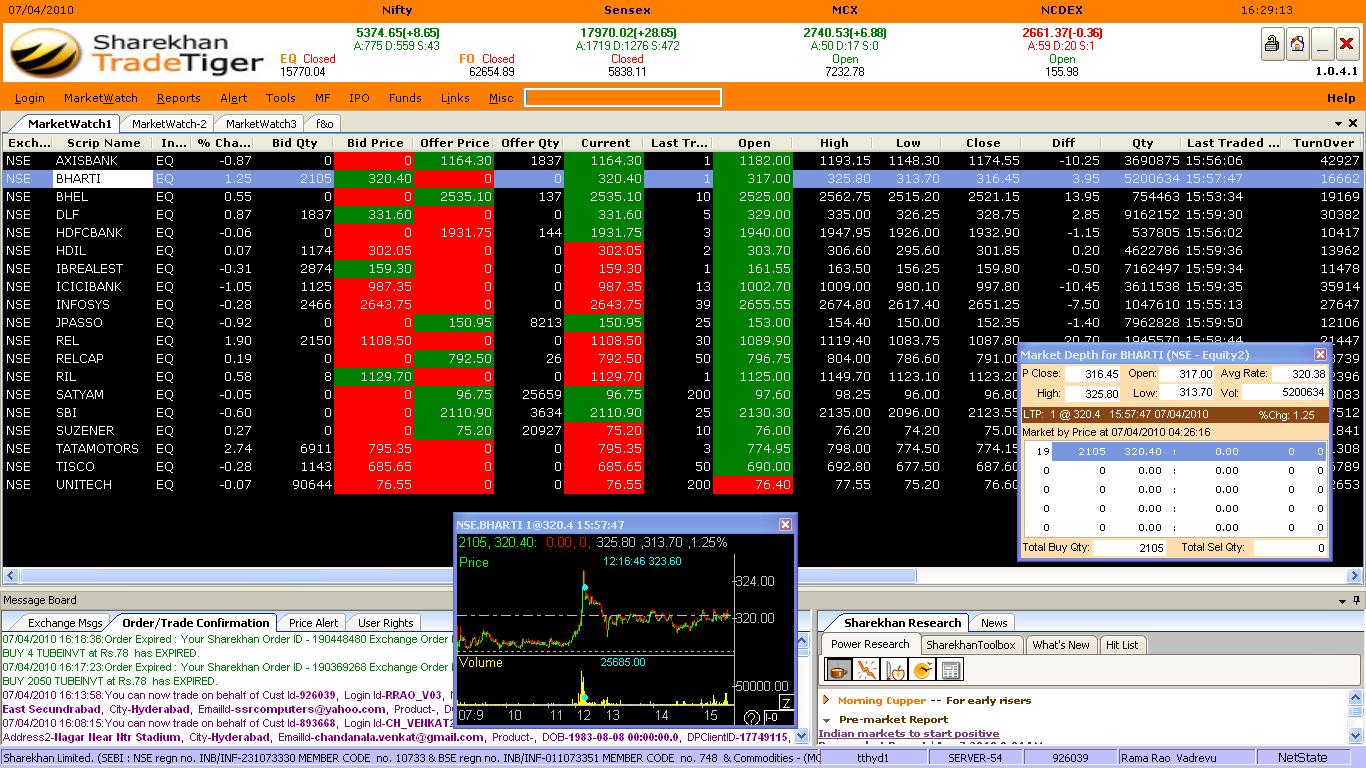
Task: Click inside the blank search box beside Misc
Action: point(620,98)
